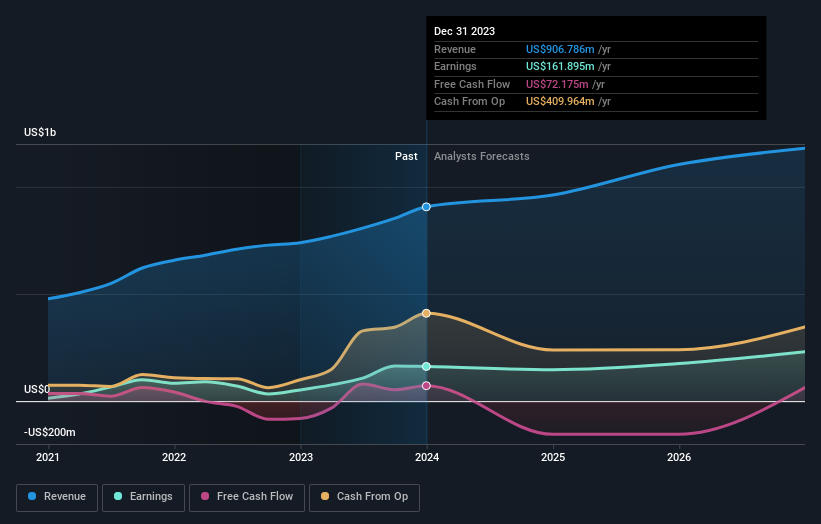Screen dimensions: 821x524
Task: Click the Revenue label in tooltip
Action: pyautogui.click(x=455, y=49)
